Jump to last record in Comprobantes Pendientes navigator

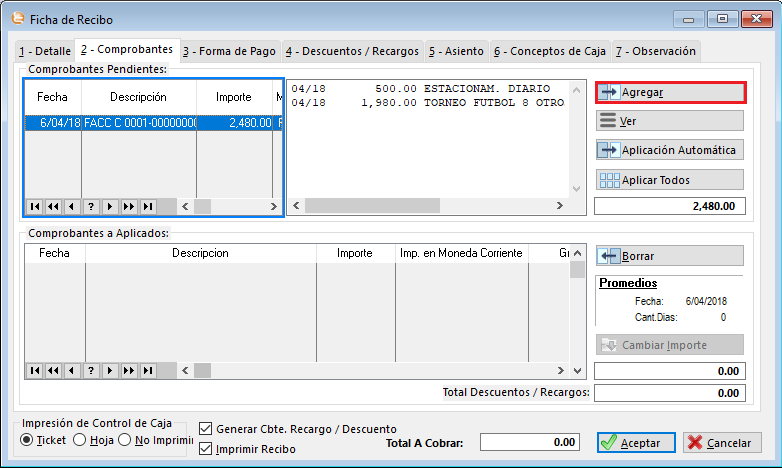click(x=148, y=206)
